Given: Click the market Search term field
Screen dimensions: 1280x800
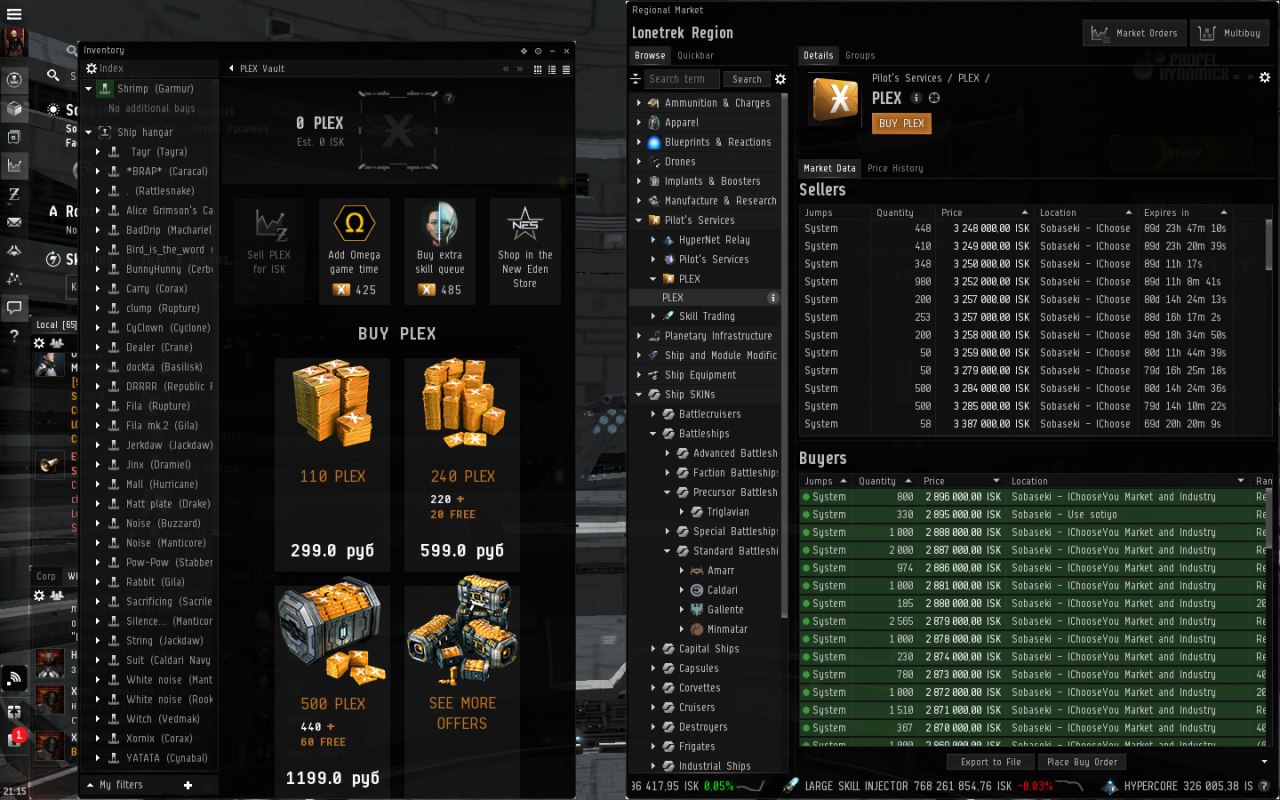Looking at the screenshot, I should pos(681,79).
